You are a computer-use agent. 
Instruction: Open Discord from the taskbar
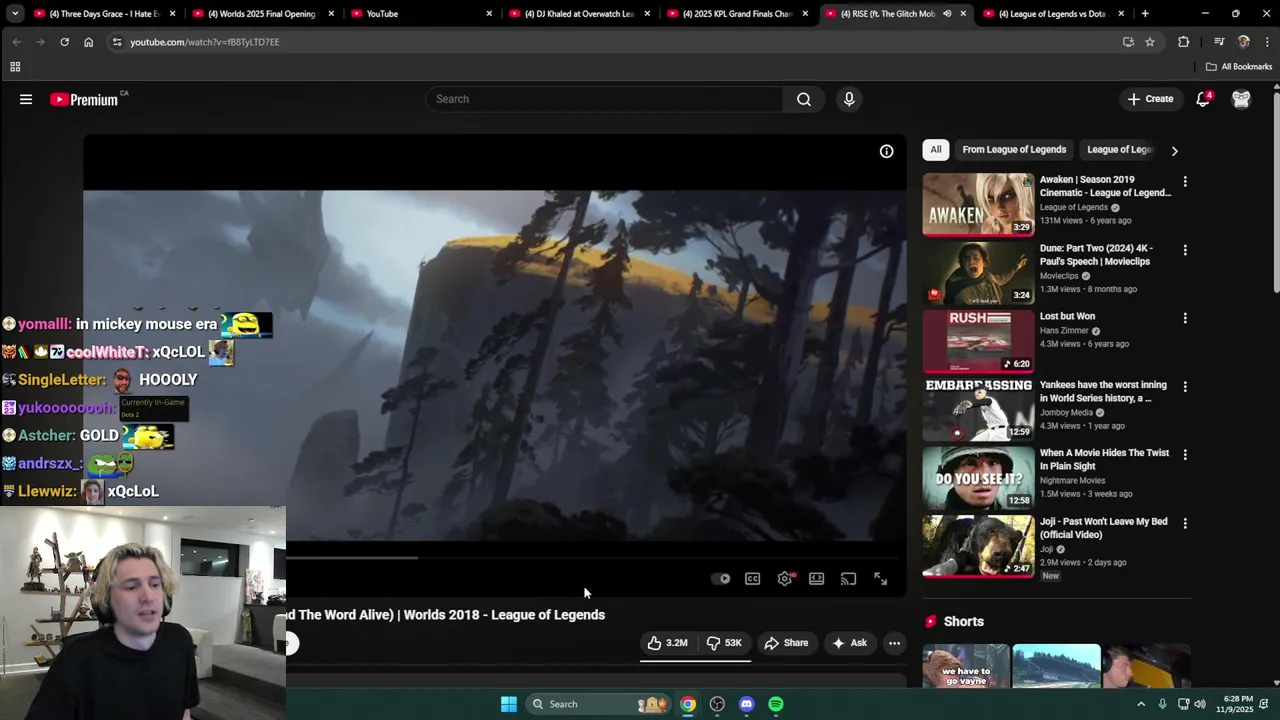pyautogui.click(x=746, y=704)
